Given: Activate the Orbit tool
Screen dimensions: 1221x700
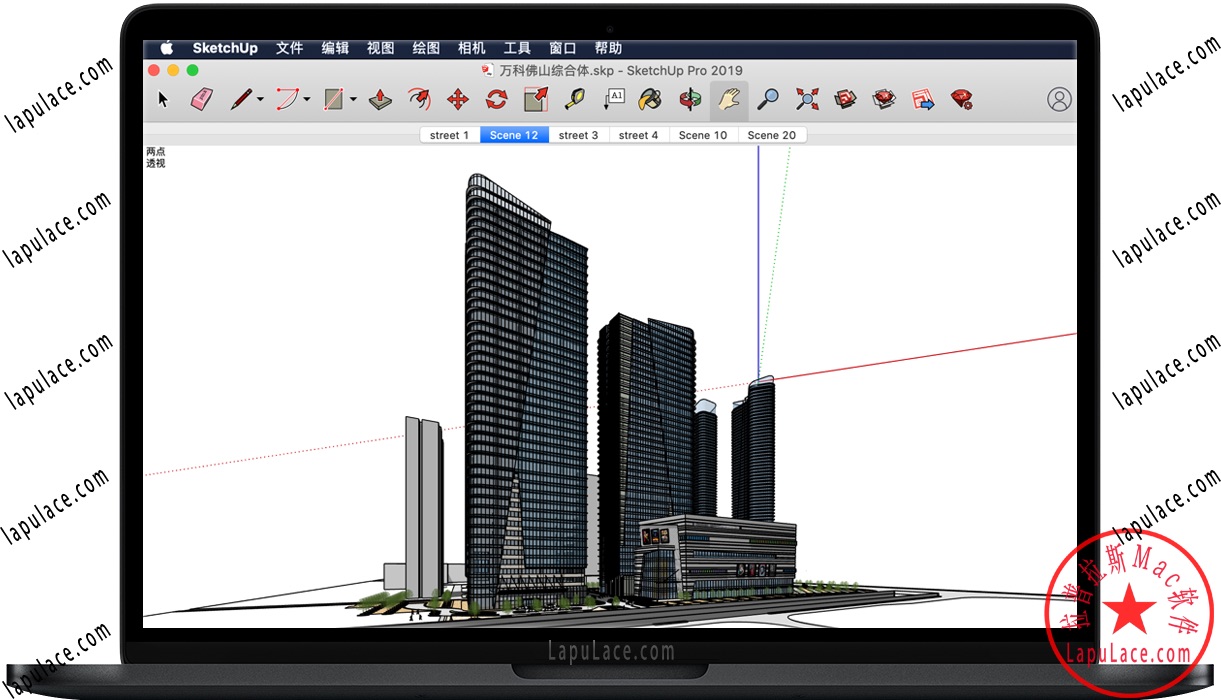Looking at the screenshot, I should click(x=690, y=99).
